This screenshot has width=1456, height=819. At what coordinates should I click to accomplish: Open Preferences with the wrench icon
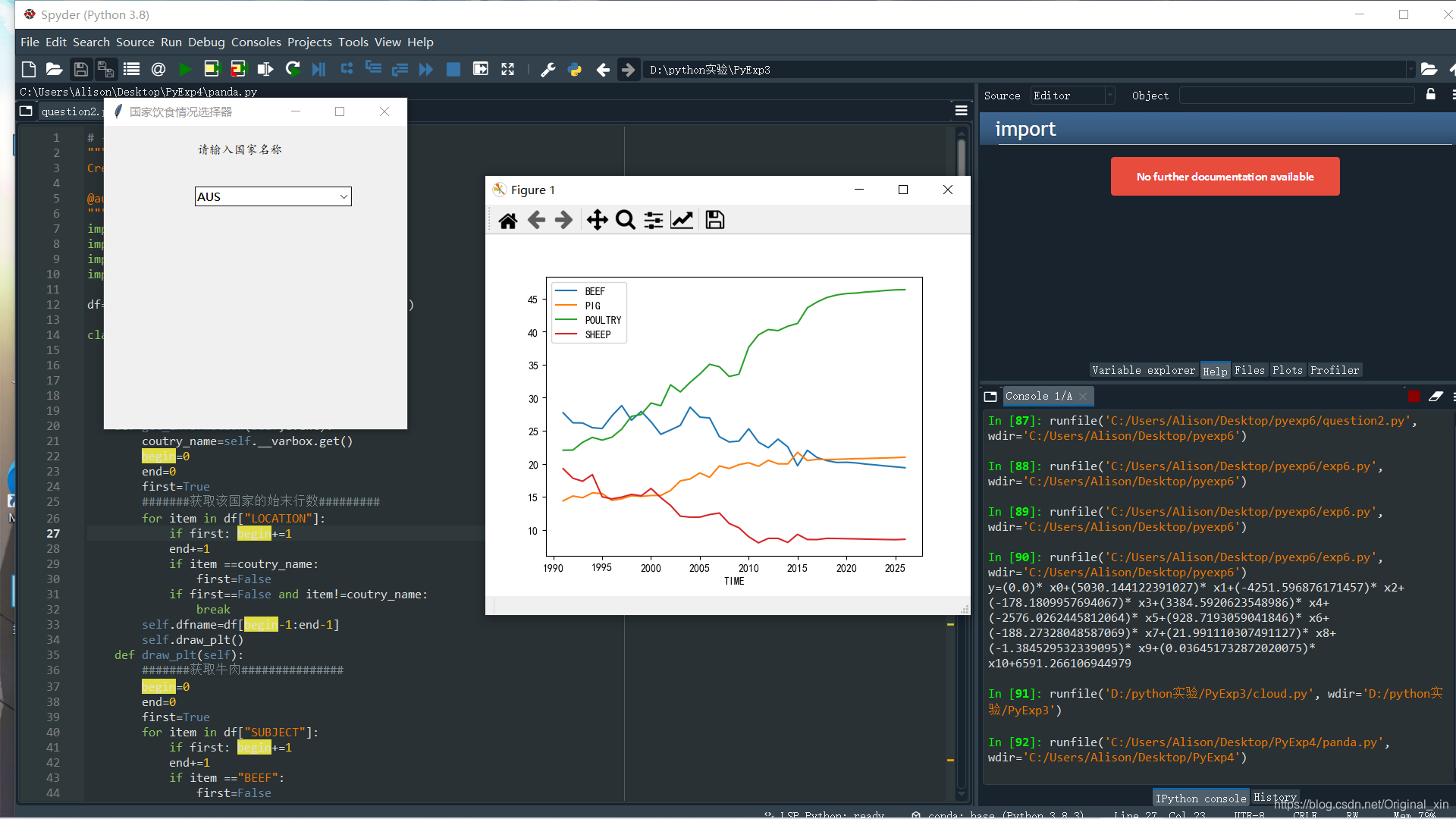[548, 70]
